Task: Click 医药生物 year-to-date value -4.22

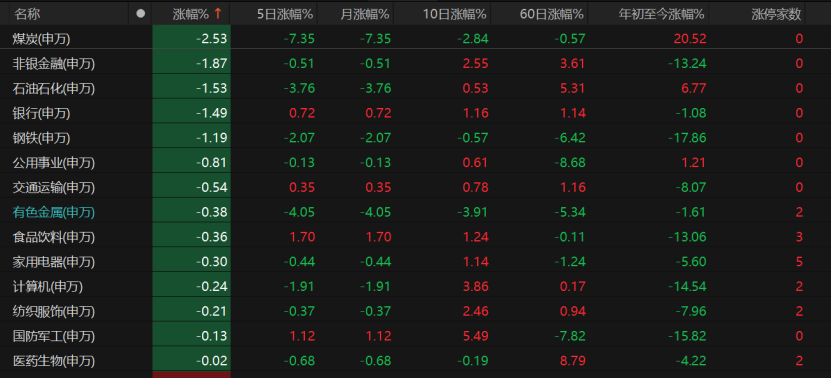Action: pyautogui.click(x=690, y=361)
